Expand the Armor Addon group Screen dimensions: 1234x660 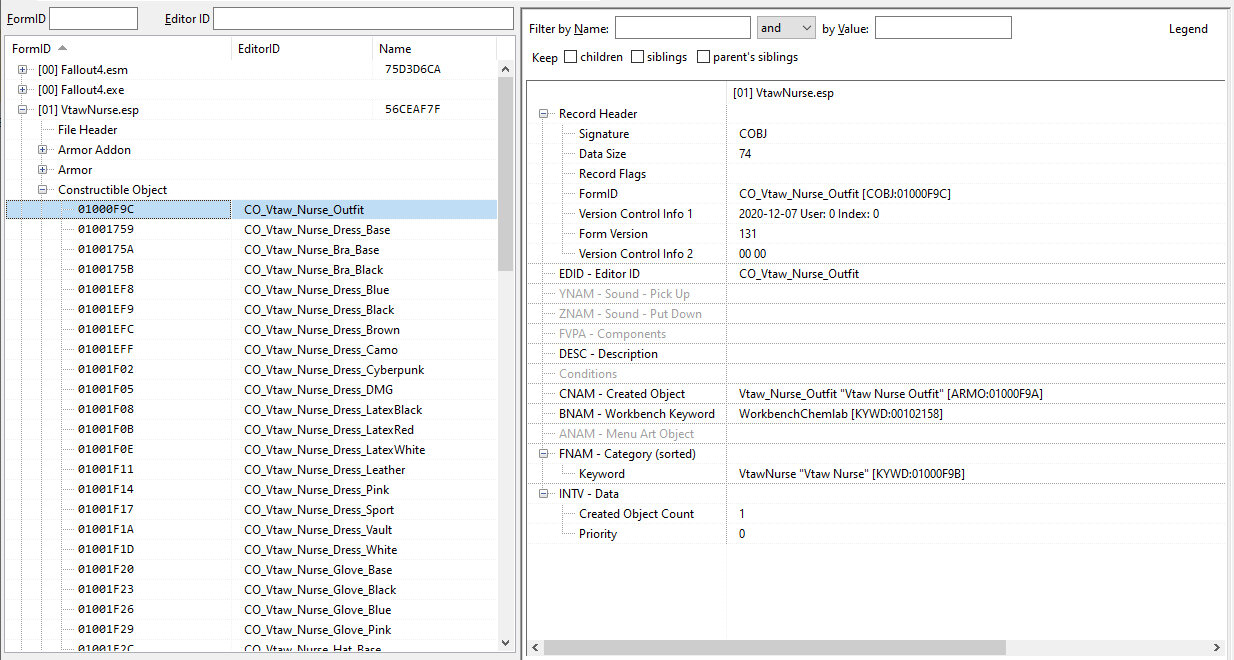pyautogui.click(x=43, y=150)
